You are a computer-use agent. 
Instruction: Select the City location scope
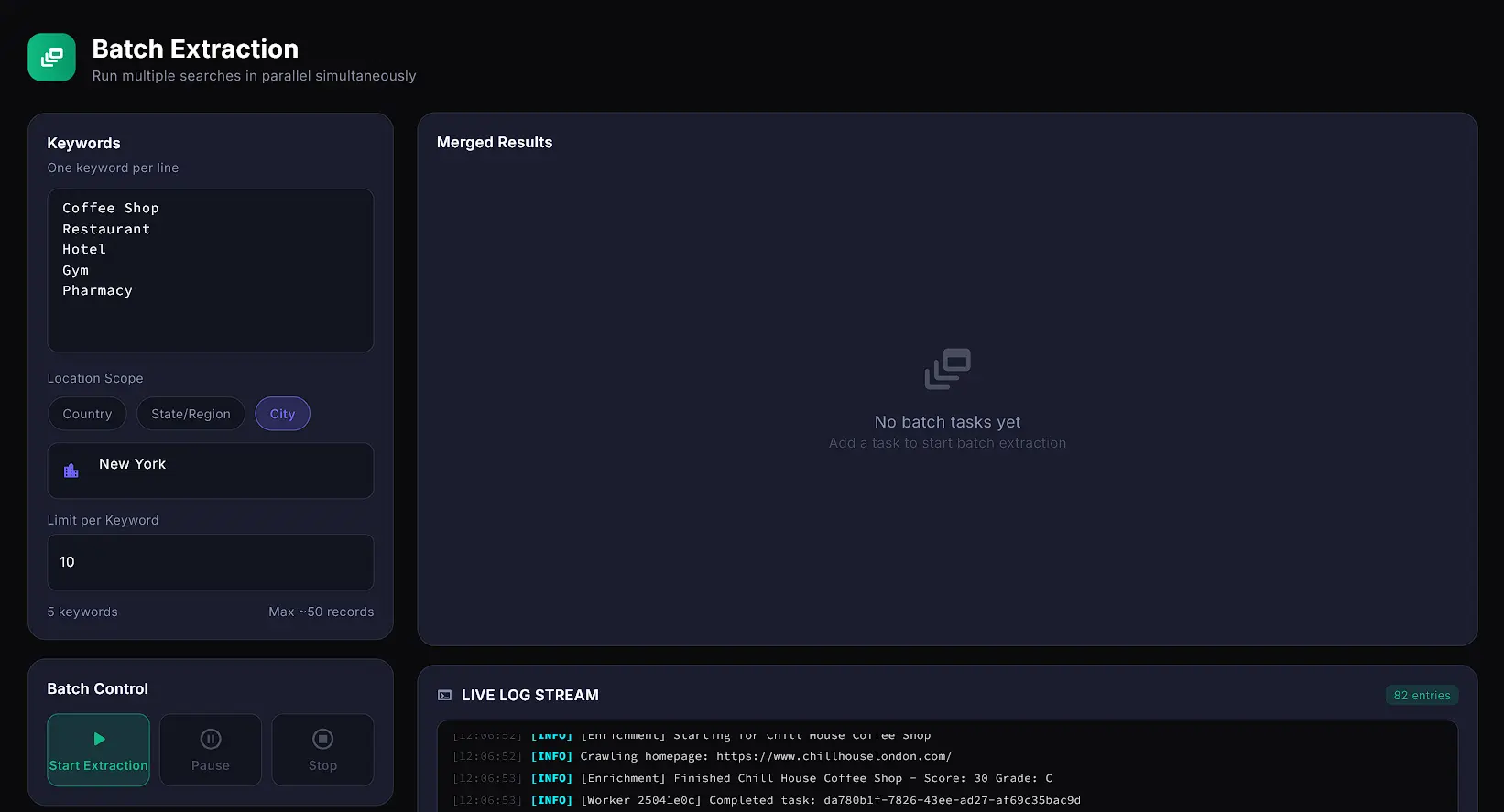click(x=282, y=414)
